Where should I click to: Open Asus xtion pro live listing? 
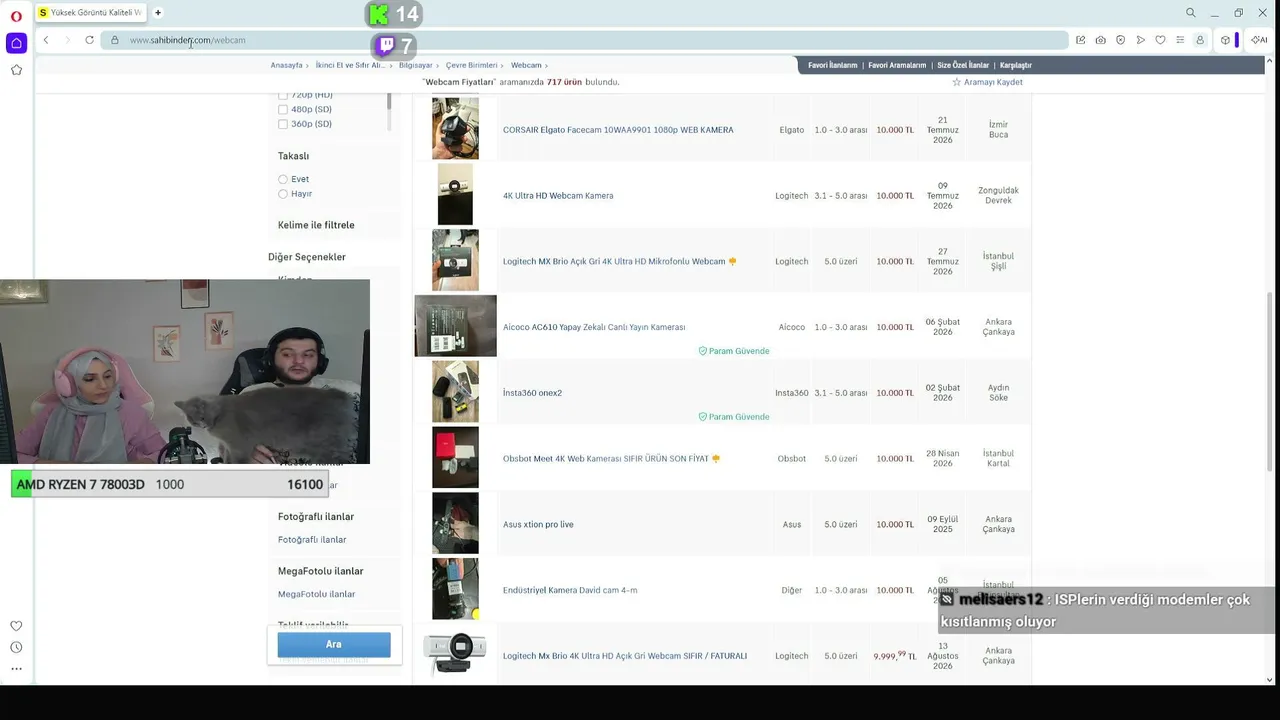tap(538, 525)
